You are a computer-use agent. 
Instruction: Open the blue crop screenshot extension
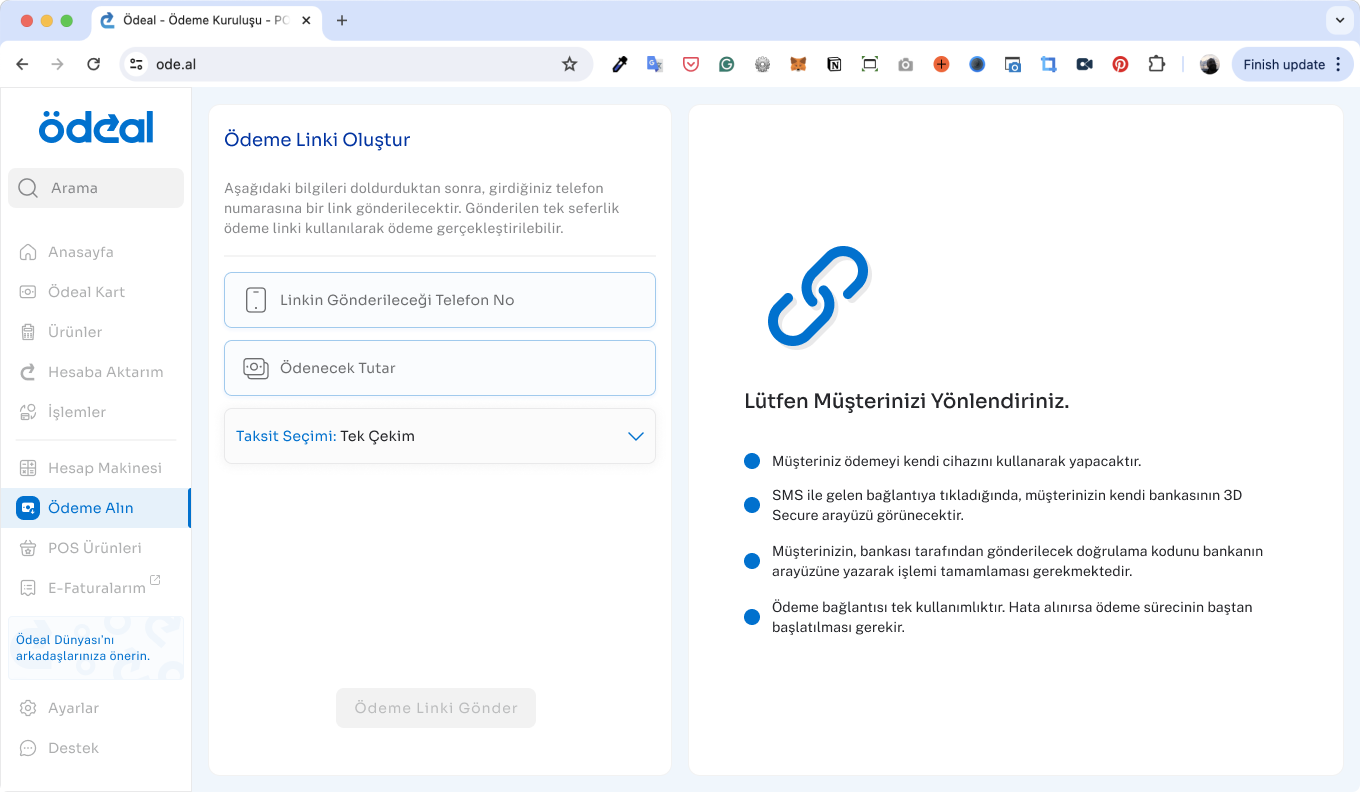pos(1049,64)
